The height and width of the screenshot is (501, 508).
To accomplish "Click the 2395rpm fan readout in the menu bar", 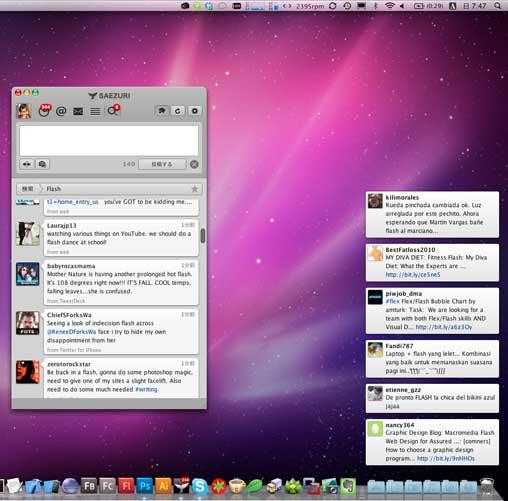I will tap(310, 6).
